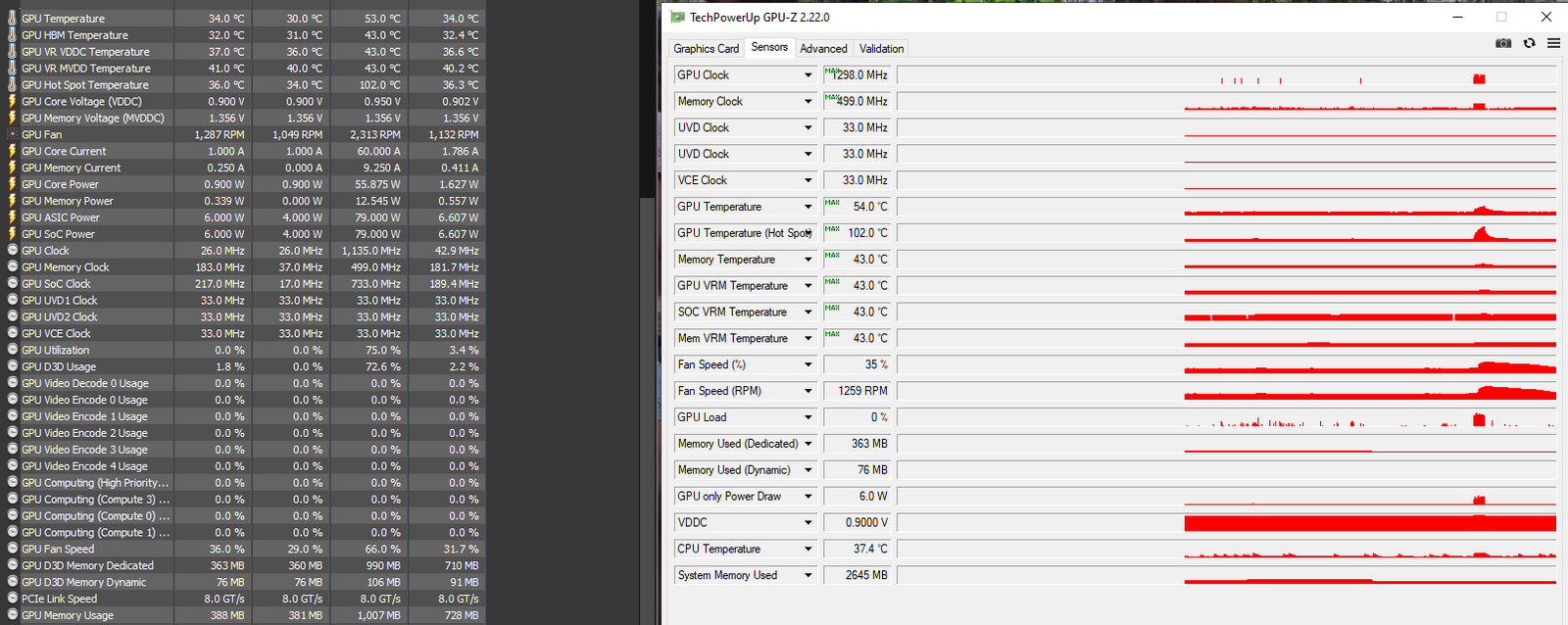
Task: Click the round icon beside PCIe Link Speed
Action: [12, 599]
